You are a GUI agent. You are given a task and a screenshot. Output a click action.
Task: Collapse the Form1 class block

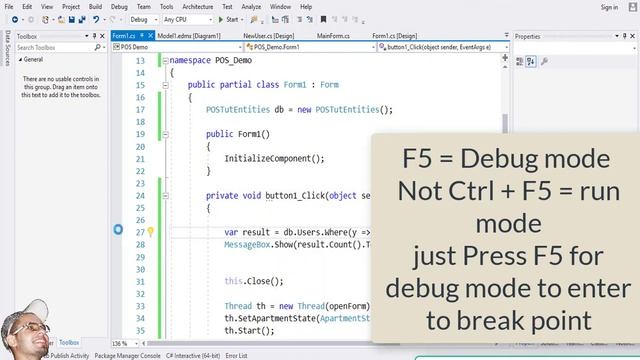coord(165,85)
